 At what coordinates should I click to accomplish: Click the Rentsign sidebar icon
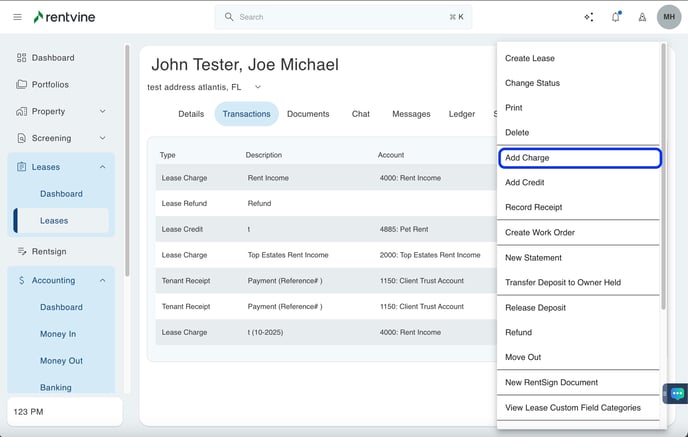pos(22,251)
